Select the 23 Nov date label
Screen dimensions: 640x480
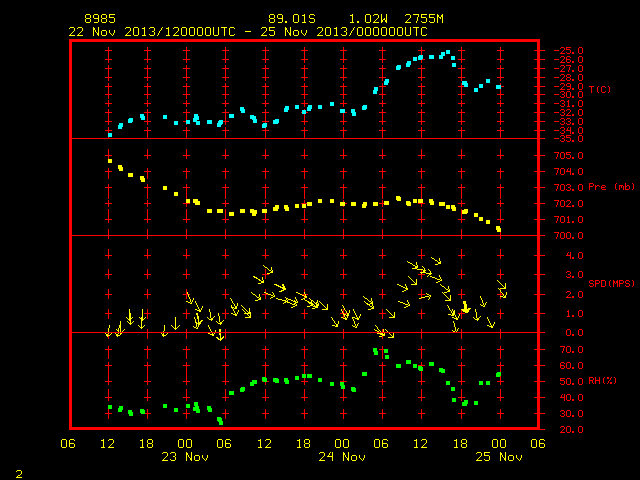coord(185,457)
